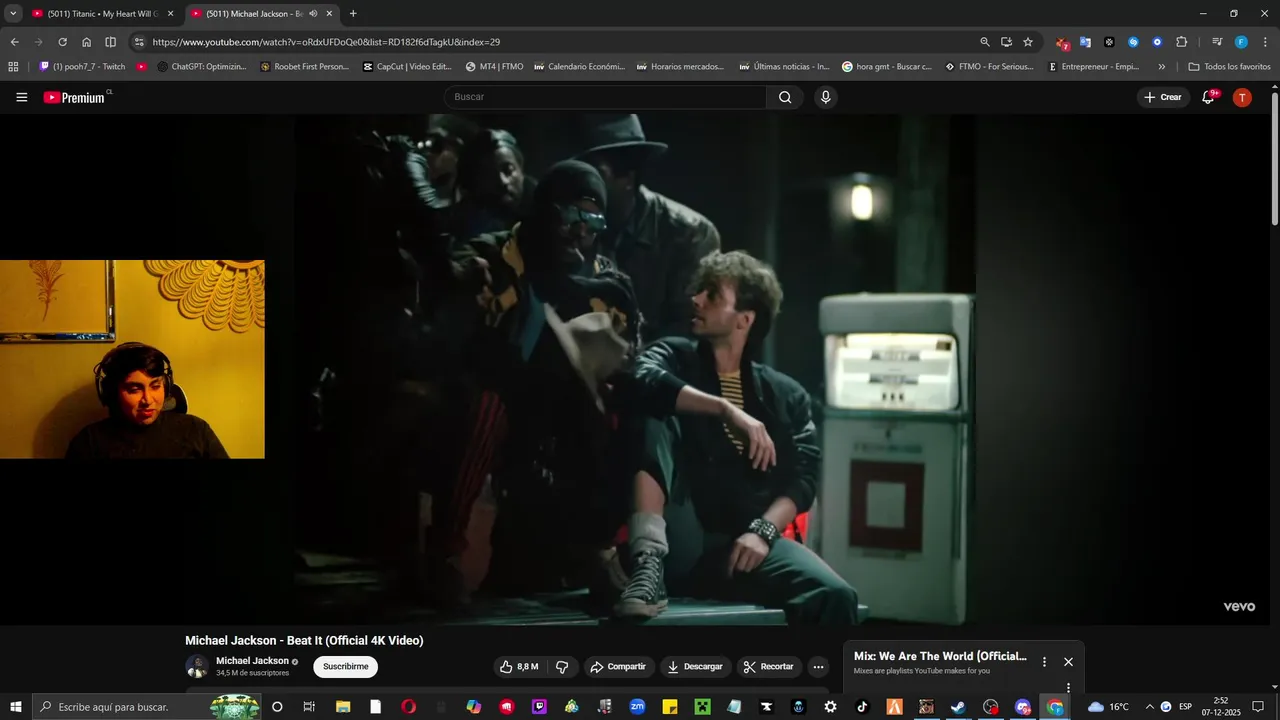1280x720 pixels.
Task: Toggle the browser side panel
Action: pos(110,42)
